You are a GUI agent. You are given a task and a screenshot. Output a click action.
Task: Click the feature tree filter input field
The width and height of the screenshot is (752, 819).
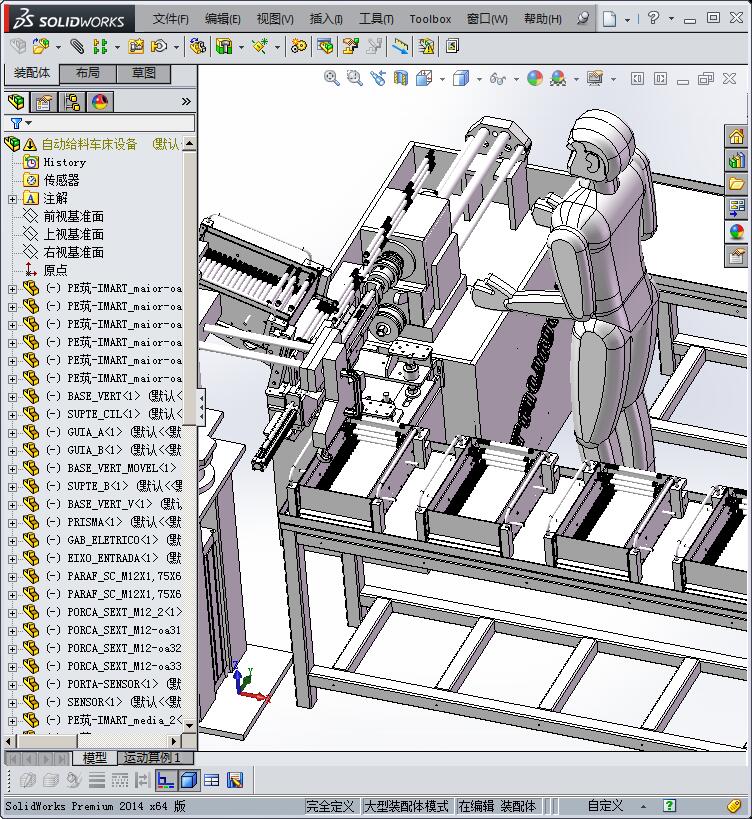pyautogui.click(x=110, y=123)
